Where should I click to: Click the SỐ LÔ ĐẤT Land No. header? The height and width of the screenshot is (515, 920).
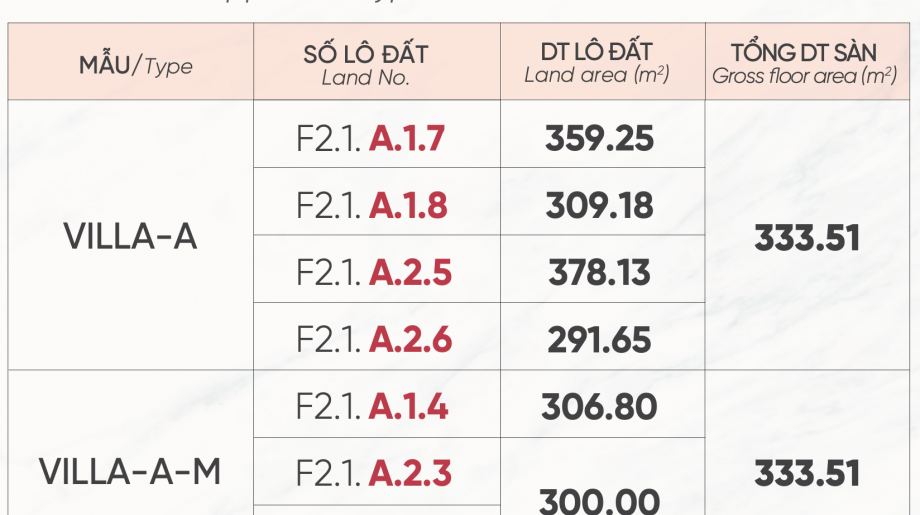(377, 62)
